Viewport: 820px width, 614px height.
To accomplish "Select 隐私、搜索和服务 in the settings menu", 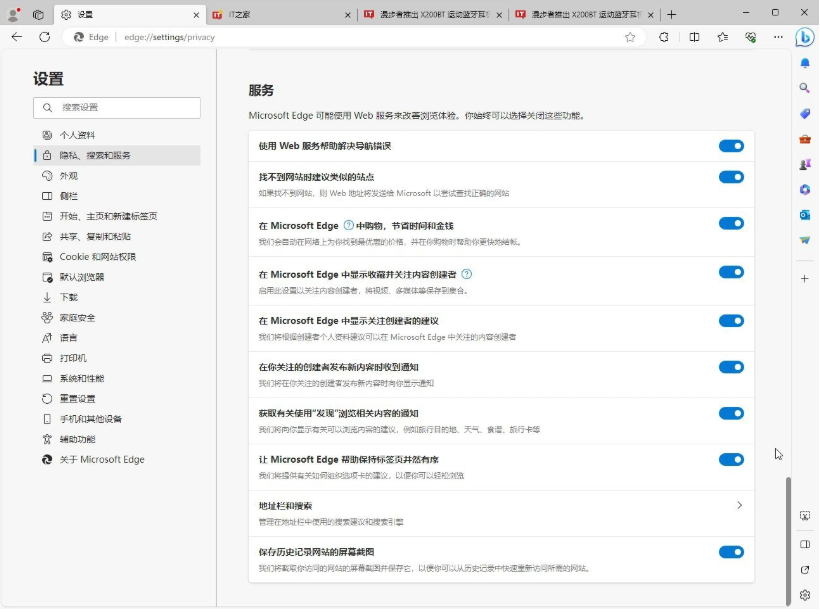I will point(117,155).
